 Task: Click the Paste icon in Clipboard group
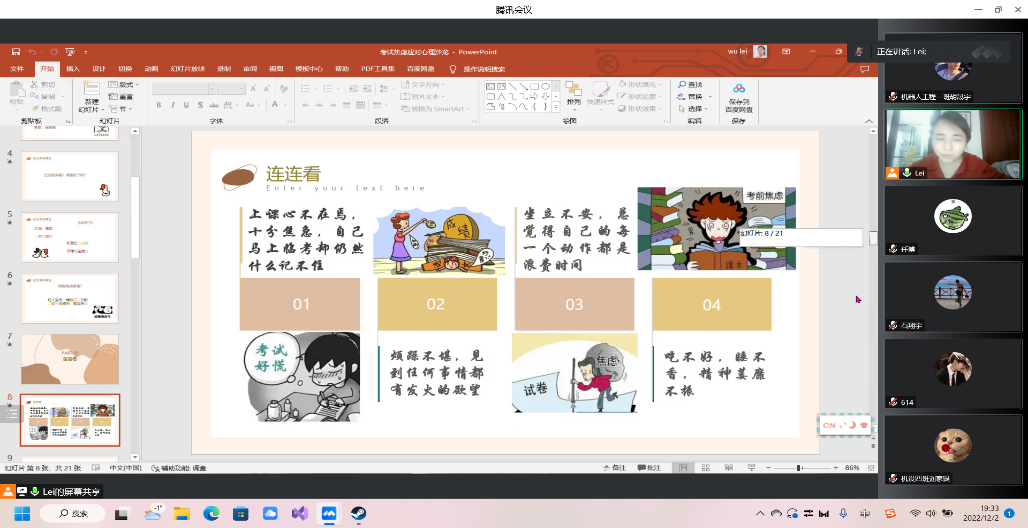17,93
